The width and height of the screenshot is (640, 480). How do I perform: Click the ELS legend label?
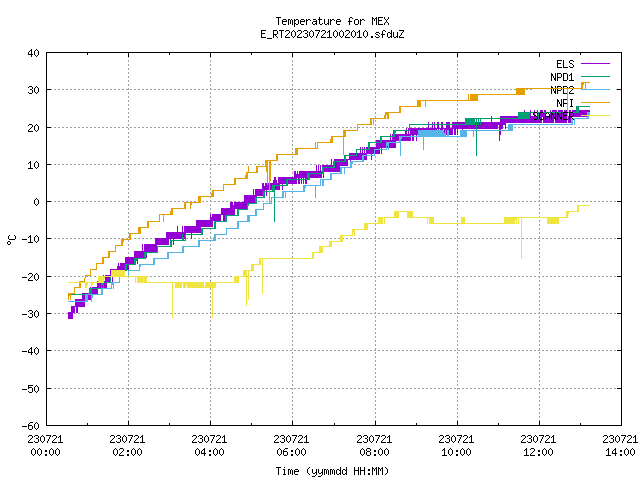[565, 64]
